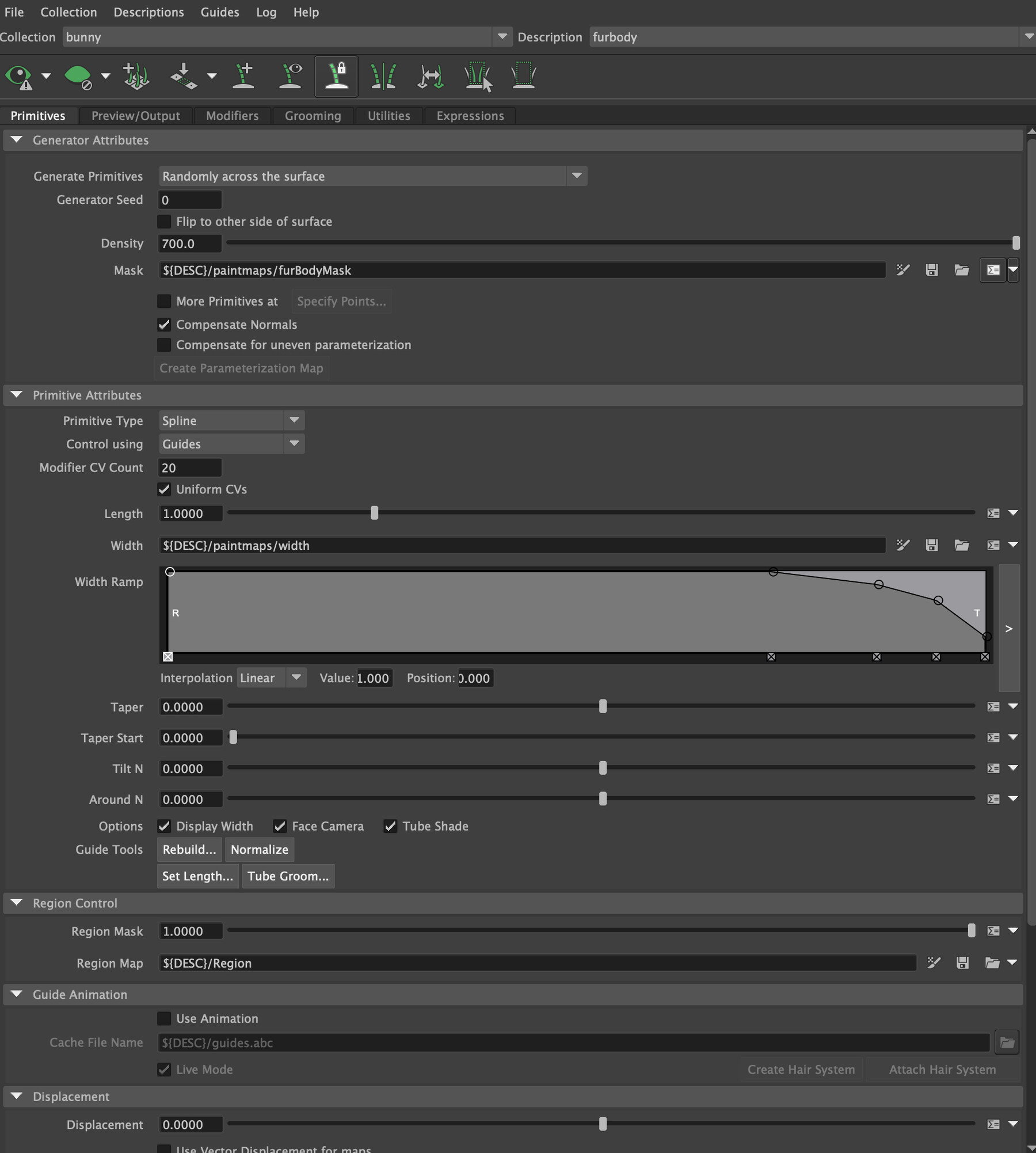Click the locked guide toolbar icon
The width and height of the screenshot is (1036, 1153).
337,76
